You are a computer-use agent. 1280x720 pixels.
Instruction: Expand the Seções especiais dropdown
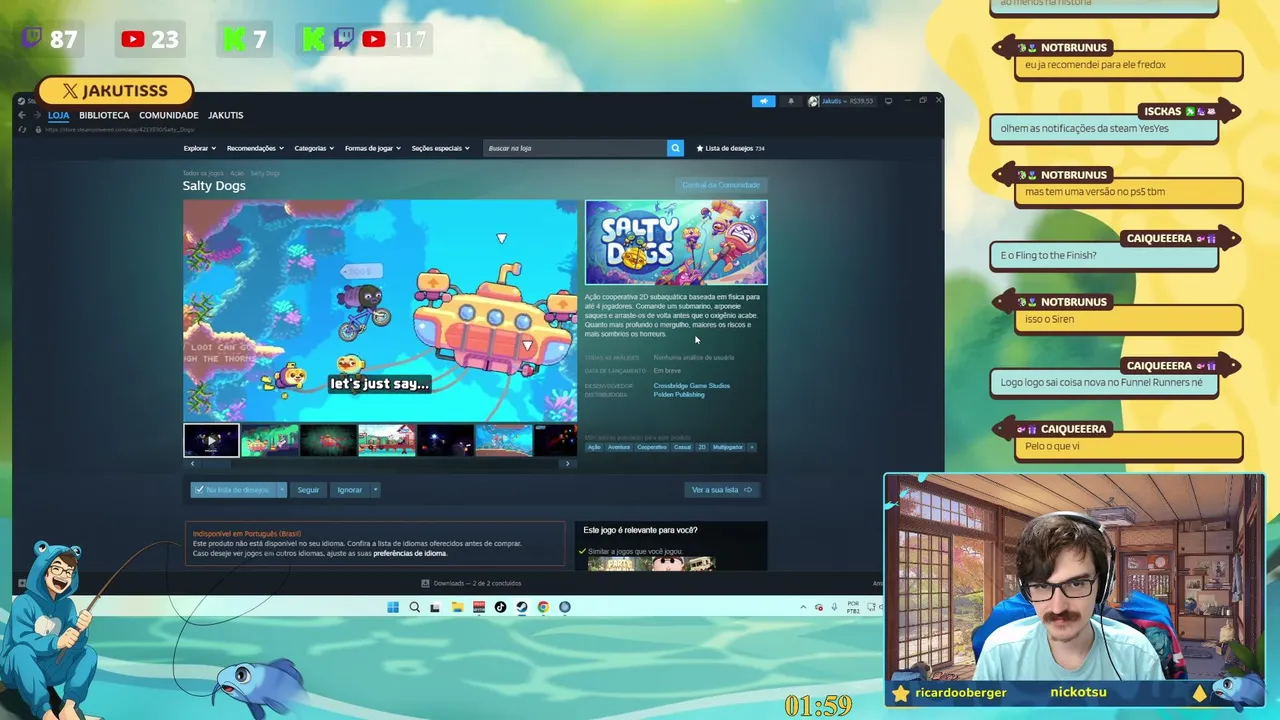click(x=441, y=148)
